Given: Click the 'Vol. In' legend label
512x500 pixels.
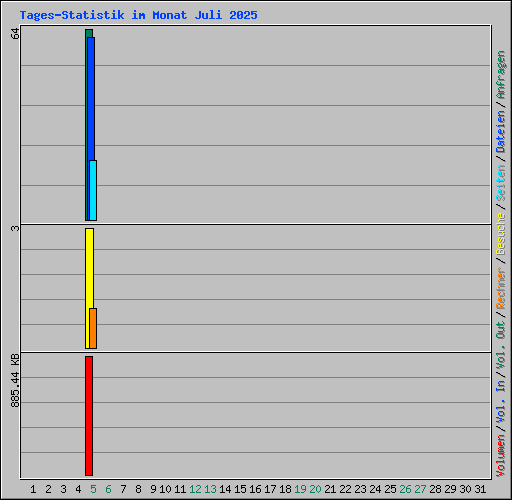Looking at the screenshot, I should (501, 402).
